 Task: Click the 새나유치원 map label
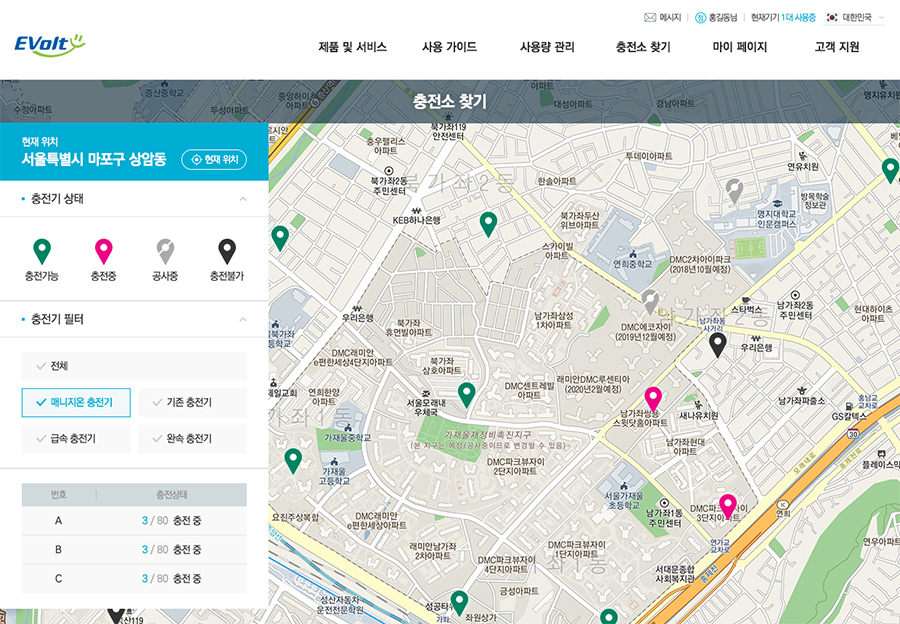699,415
